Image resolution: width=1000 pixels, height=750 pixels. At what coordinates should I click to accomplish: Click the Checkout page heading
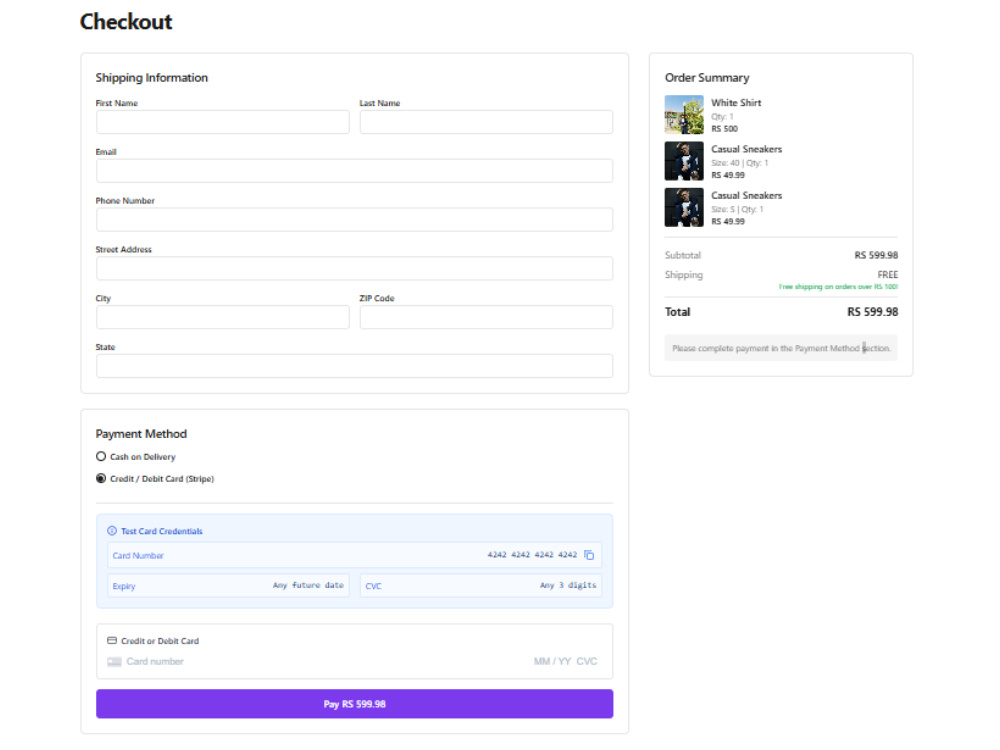126,22
